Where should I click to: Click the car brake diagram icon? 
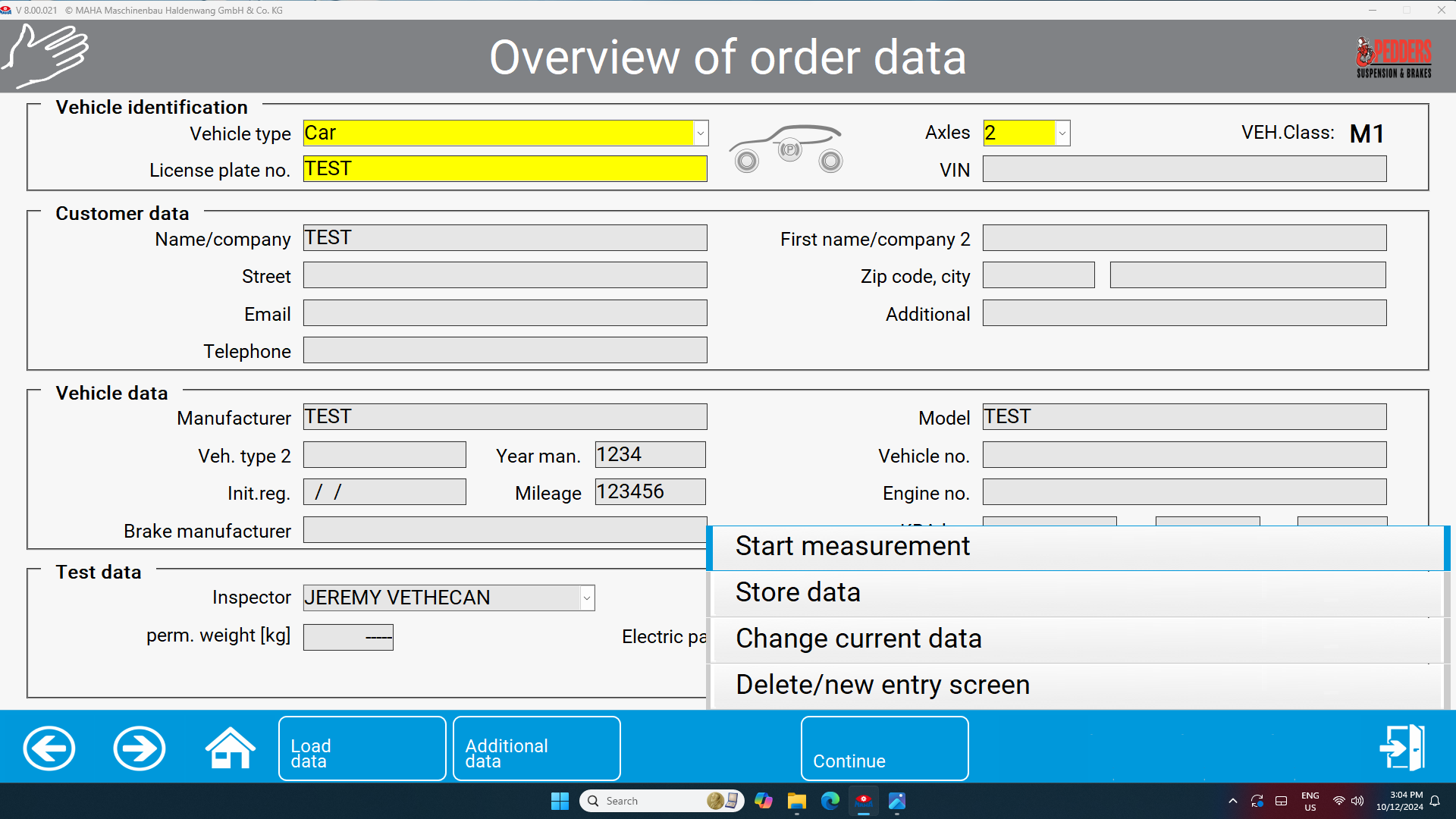(787, 149)
